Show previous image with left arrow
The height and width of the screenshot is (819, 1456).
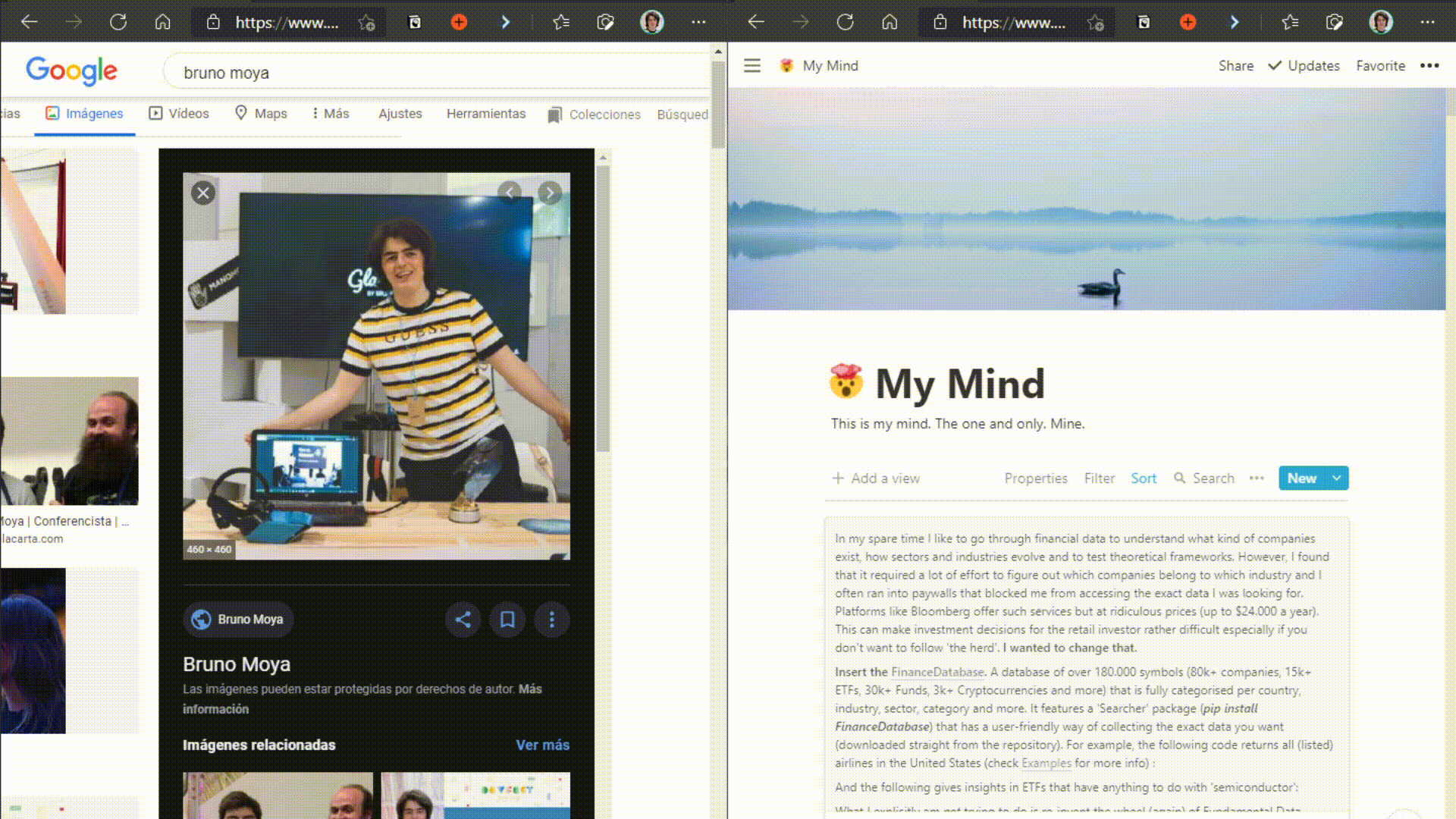pyautogui.click(x=510, y=193)
